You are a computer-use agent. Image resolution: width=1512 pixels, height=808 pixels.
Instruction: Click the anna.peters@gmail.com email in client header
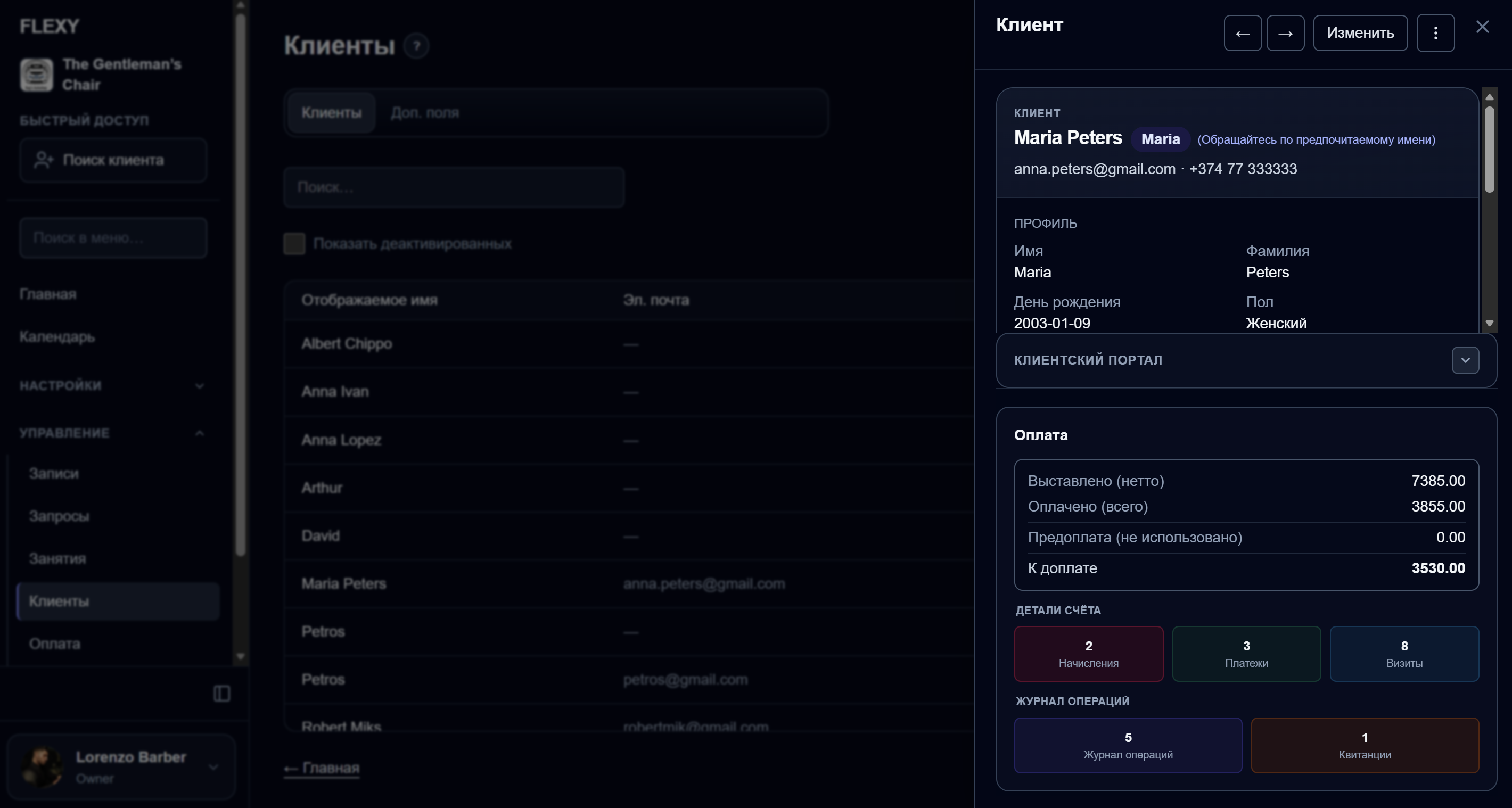tap(1095, 169)
